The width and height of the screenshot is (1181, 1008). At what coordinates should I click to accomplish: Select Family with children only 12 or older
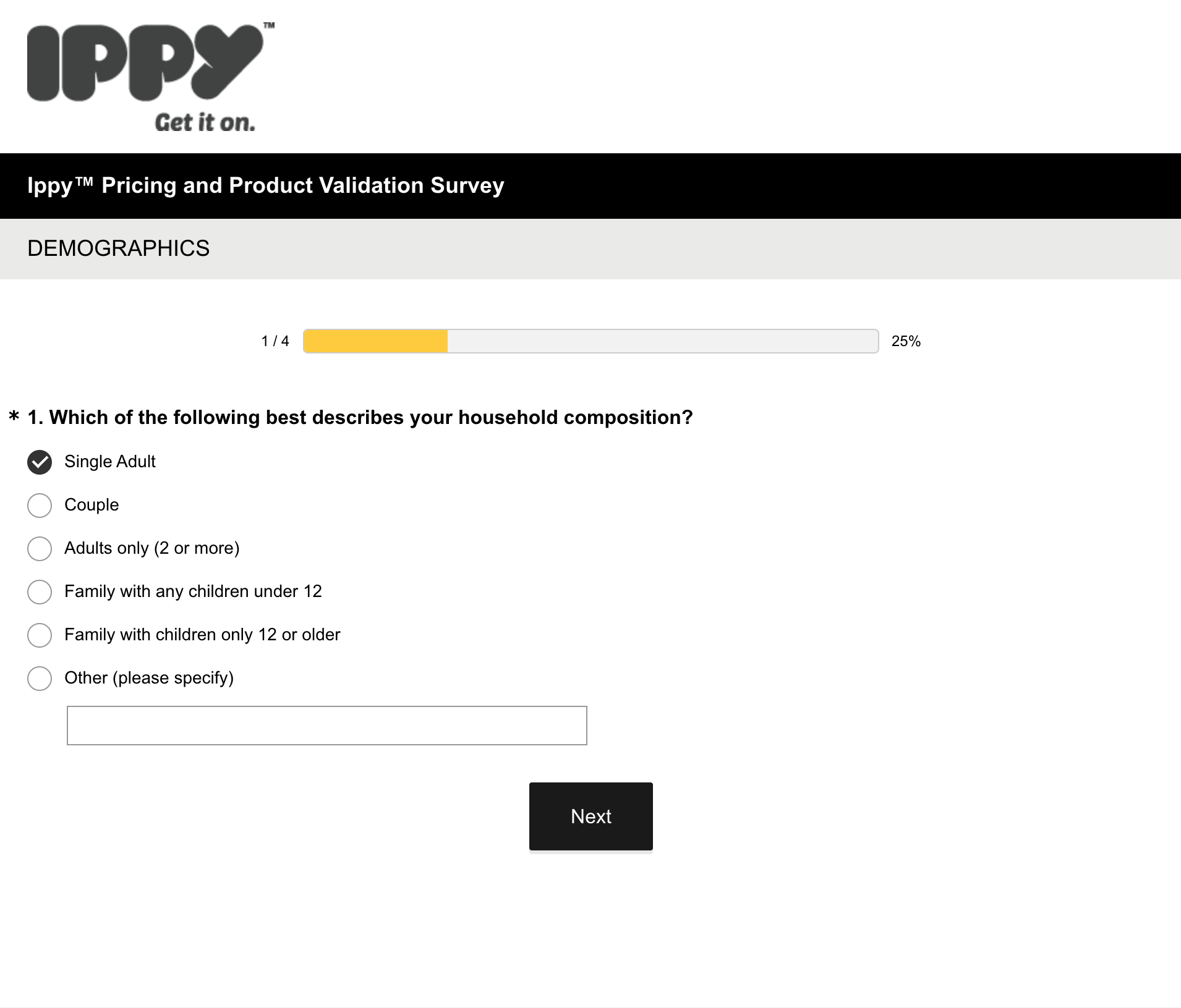click(x=40, y=635)
